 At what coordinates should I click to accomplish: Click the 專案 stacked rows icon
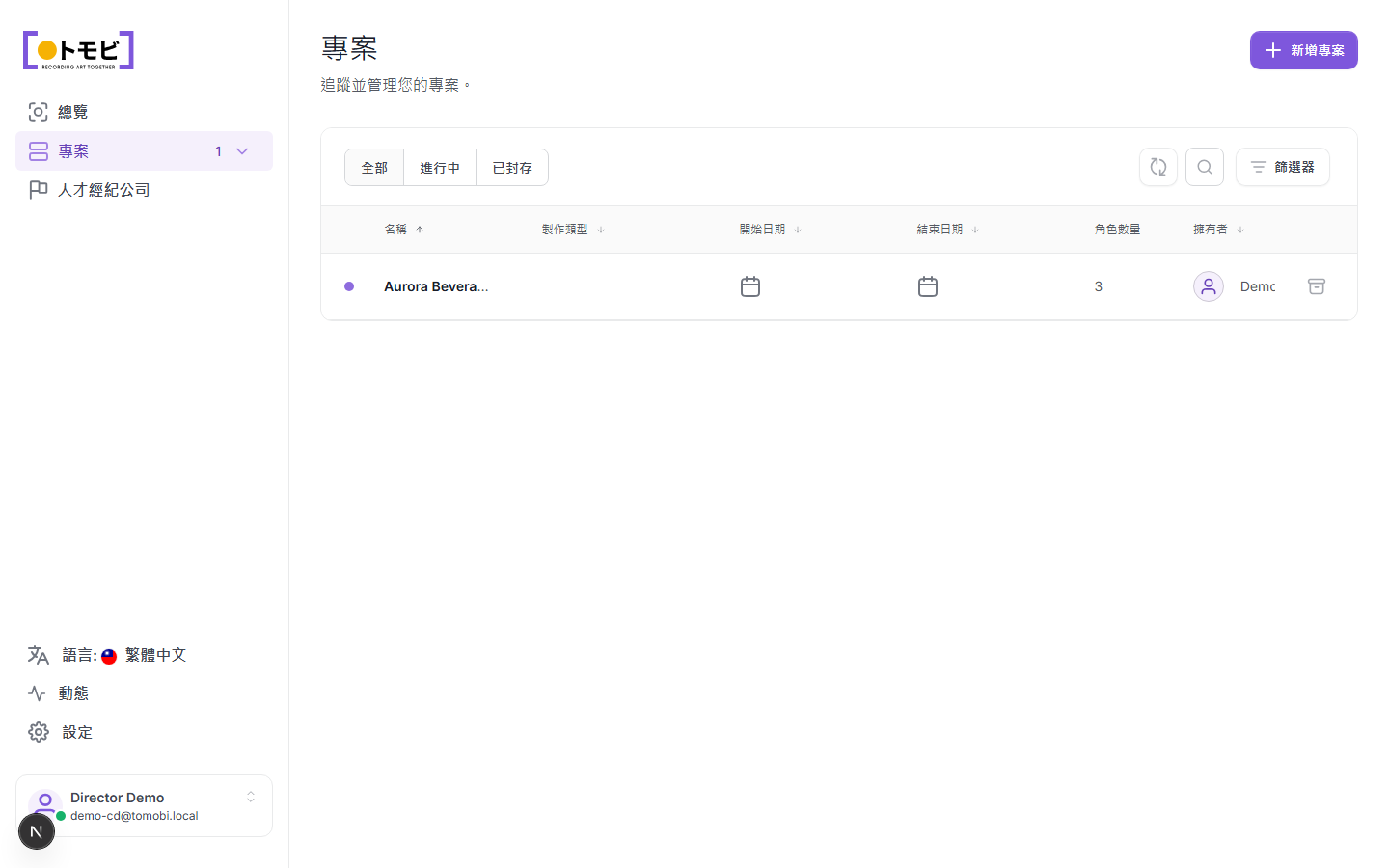click(x=38, y=151)
